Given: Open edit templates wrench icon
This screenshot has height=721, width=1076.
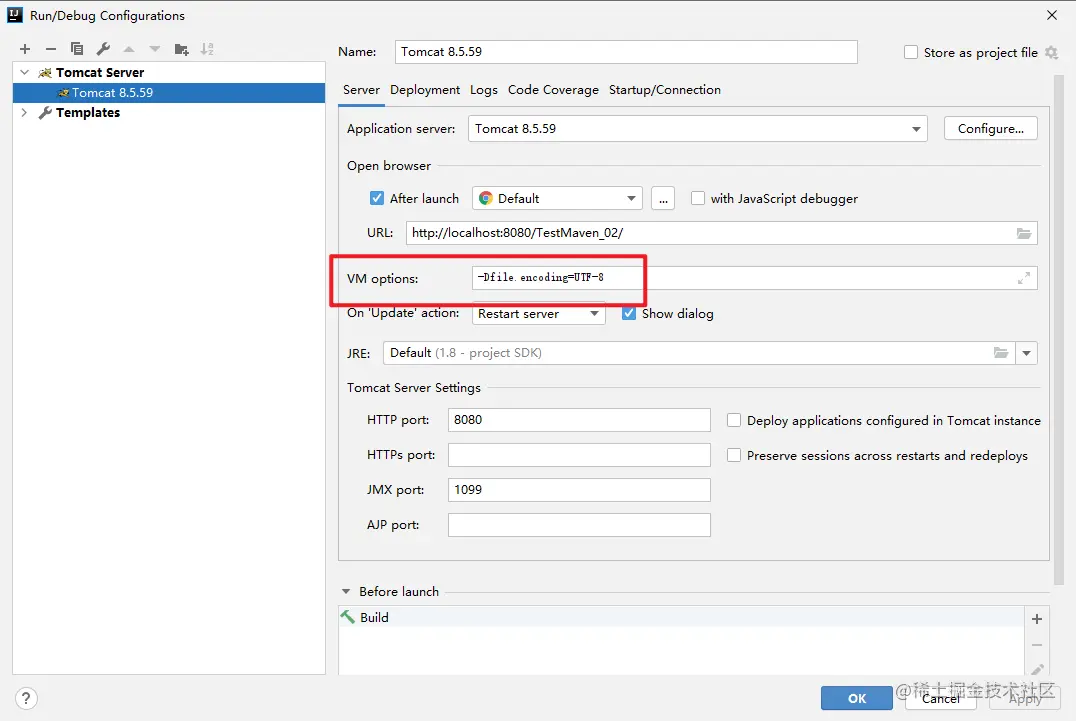Looking at the screenshot, I should tap(103, 49).
